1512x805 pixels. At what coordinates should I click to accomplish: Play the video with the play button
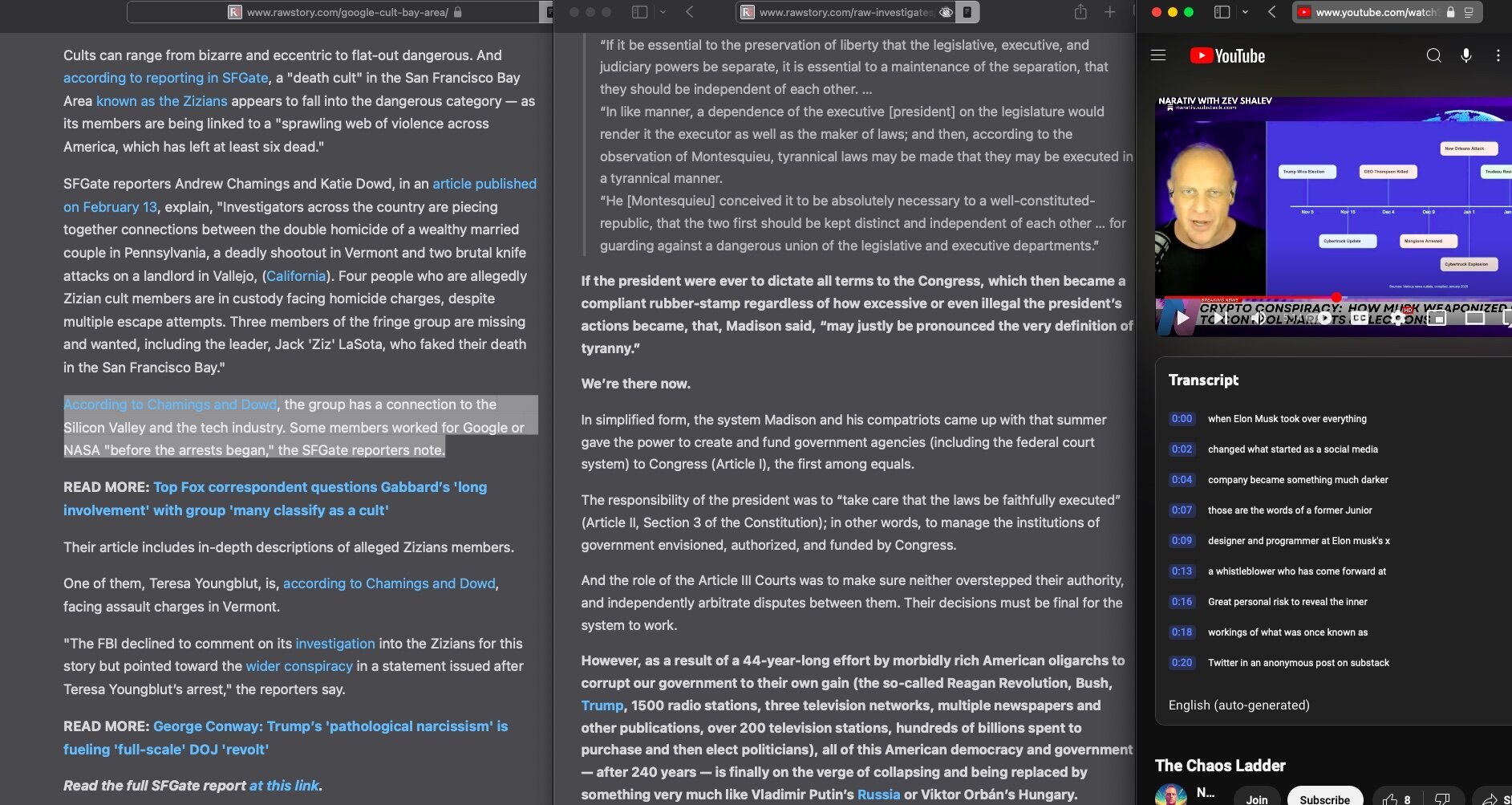pos(1182,318)
